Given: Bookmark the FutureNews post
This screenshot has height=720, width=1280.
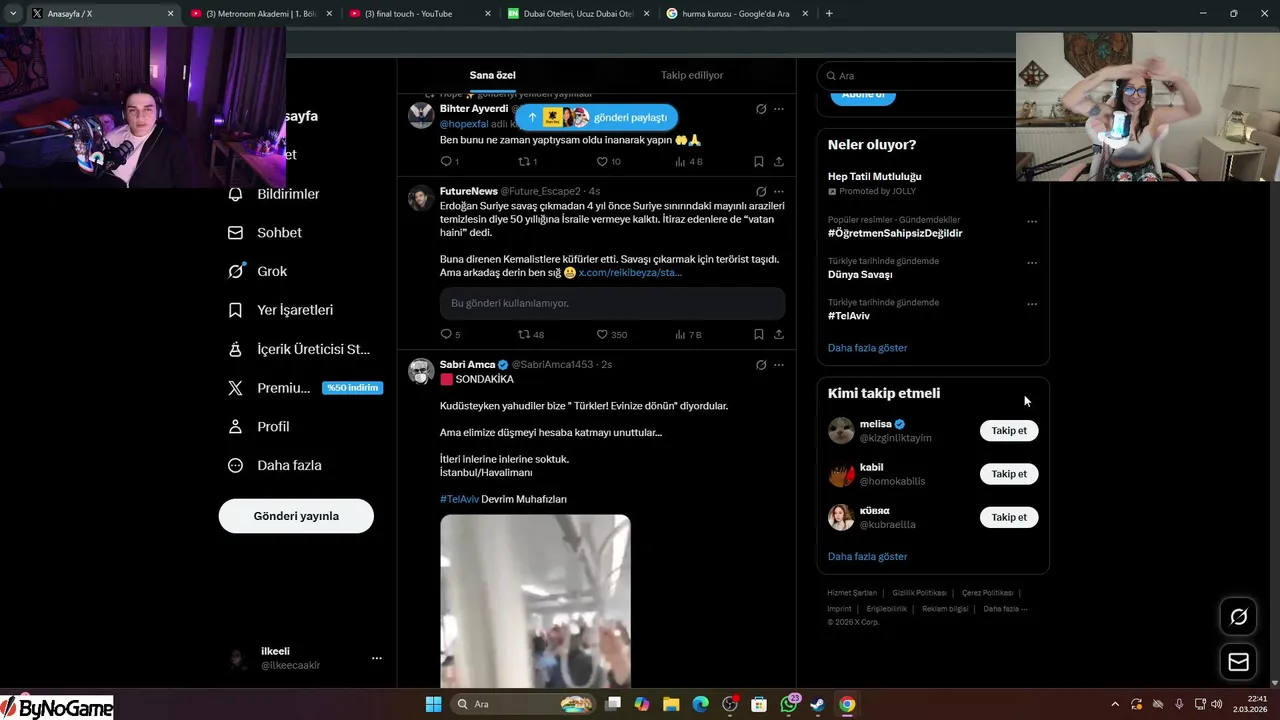Looking at the screenshot, I should 759,334.
